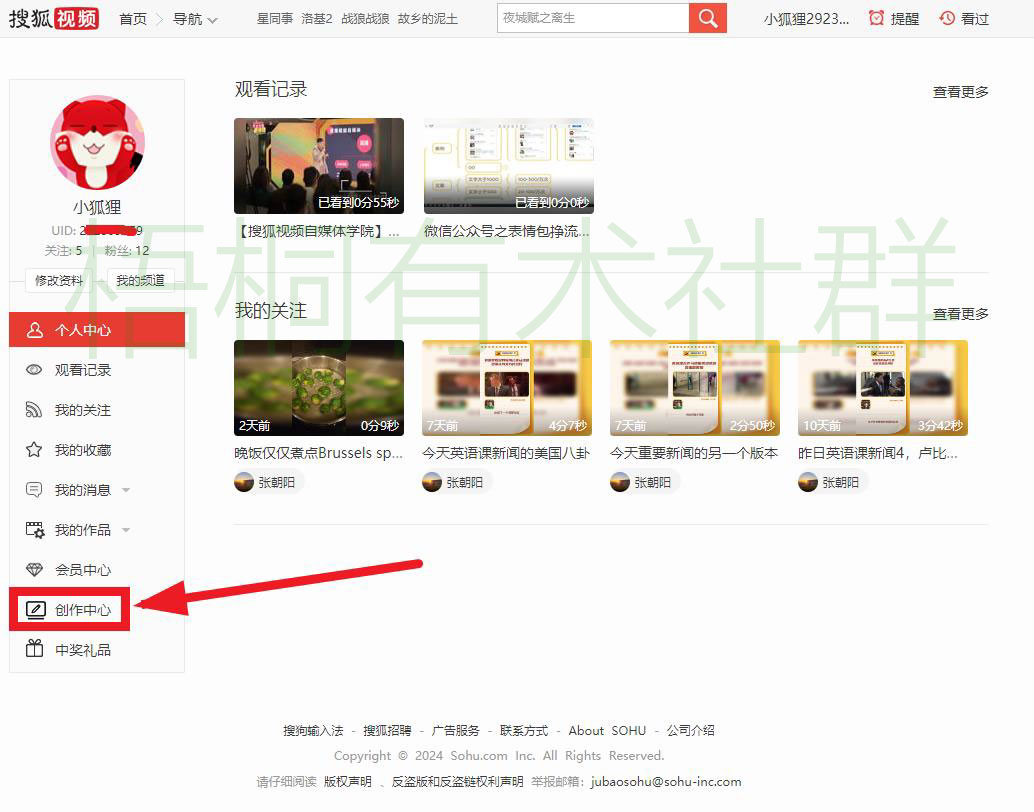The width and height of the screenshot is (1034, 812).
Task: Click username 小狐狸2923... in the header
Action: [x=806, y=19]
